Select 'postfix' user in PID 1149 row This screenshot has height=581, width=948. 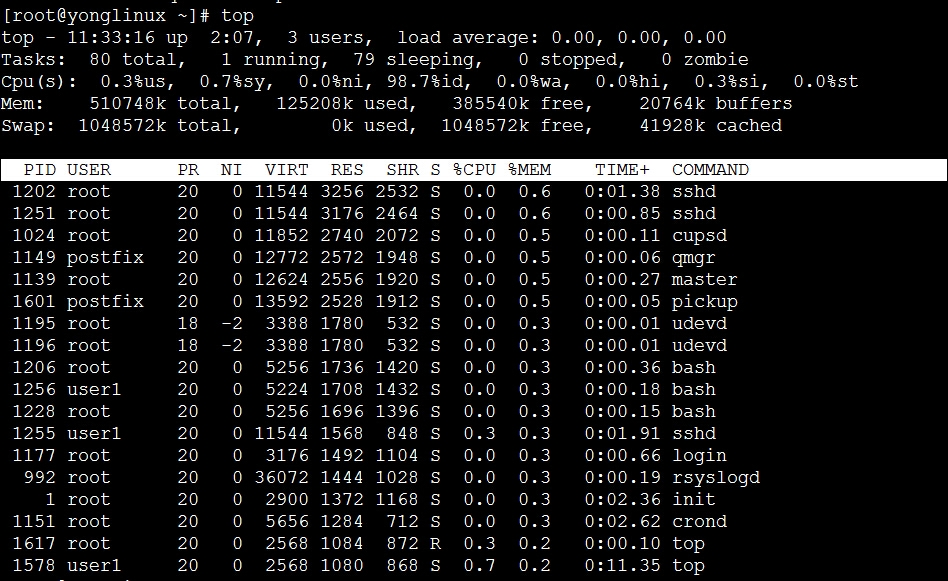click(105, 258)
